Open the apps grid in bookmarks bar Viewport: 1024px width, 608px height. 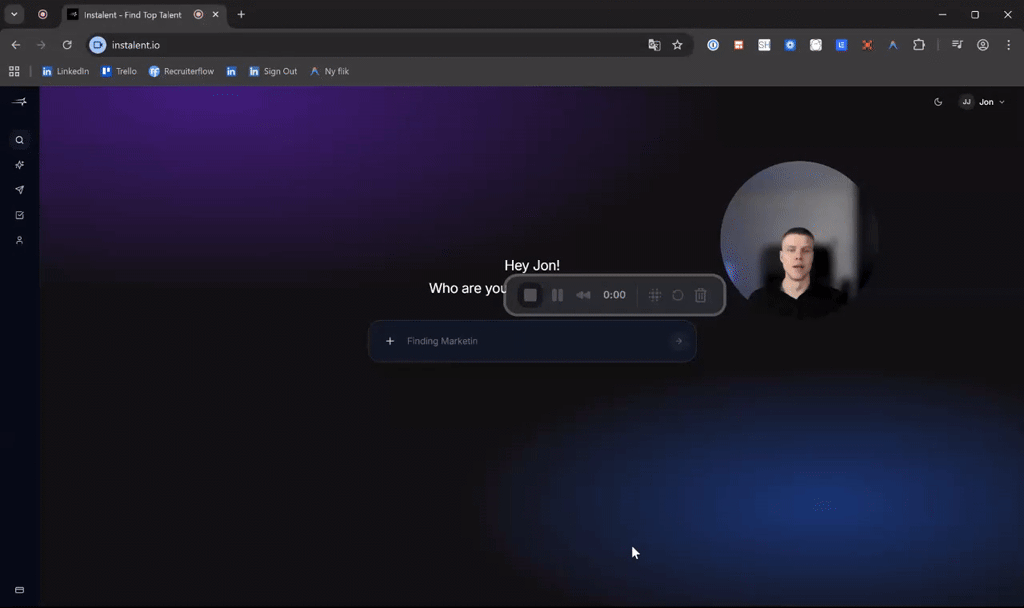pos(14,71)
